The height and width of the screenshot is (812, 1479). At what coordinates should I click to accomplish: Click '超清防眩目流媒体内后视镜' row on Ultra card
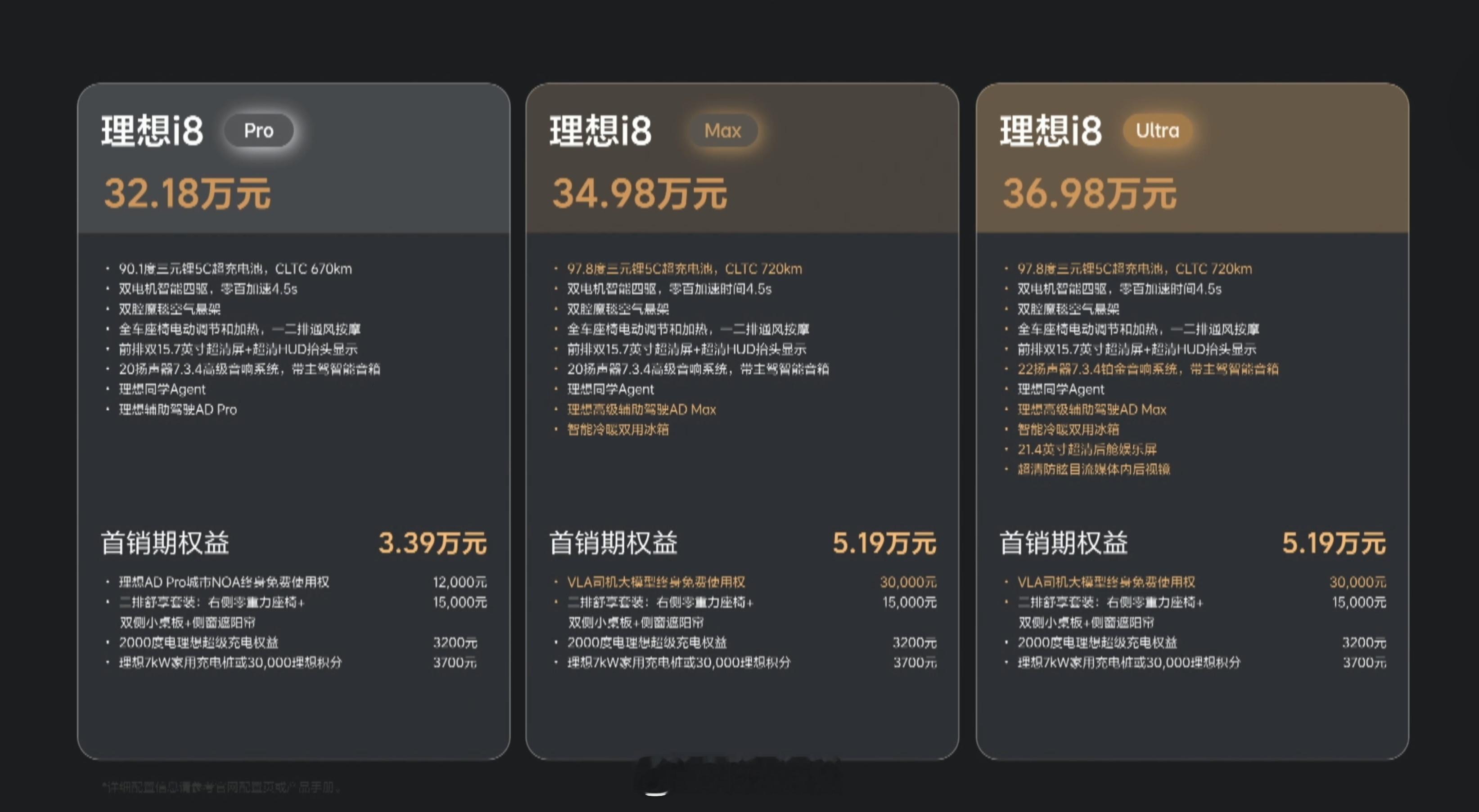point(1094,469)
